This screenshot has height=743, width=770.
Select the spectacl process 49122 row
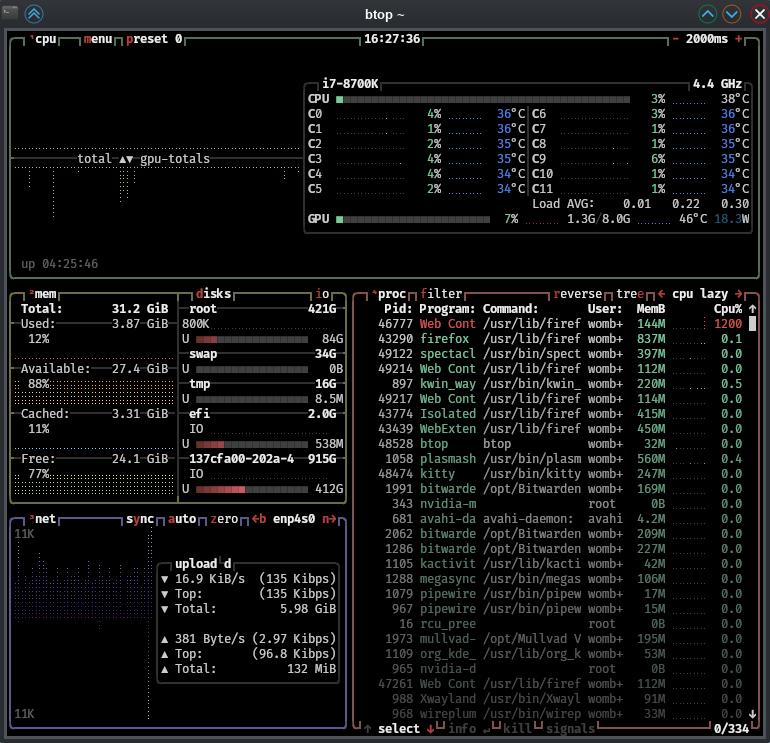click(x=560, y=354)
